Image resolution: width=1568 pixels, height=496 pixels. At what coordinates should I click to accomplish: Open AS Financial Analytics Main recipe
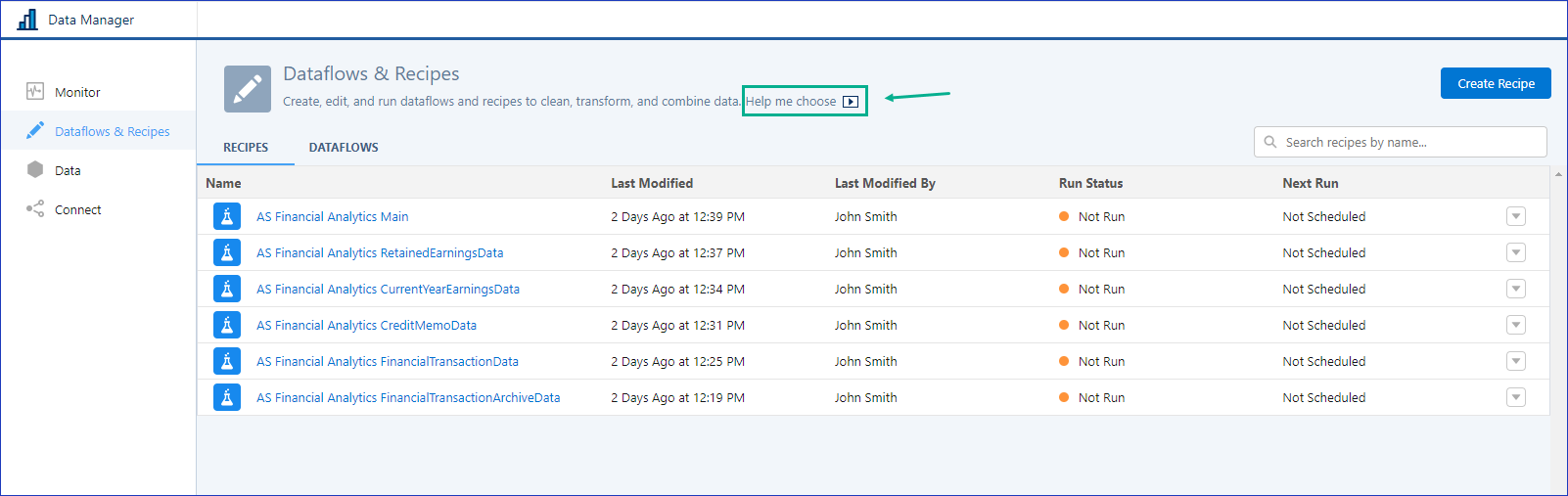[333, 217]
